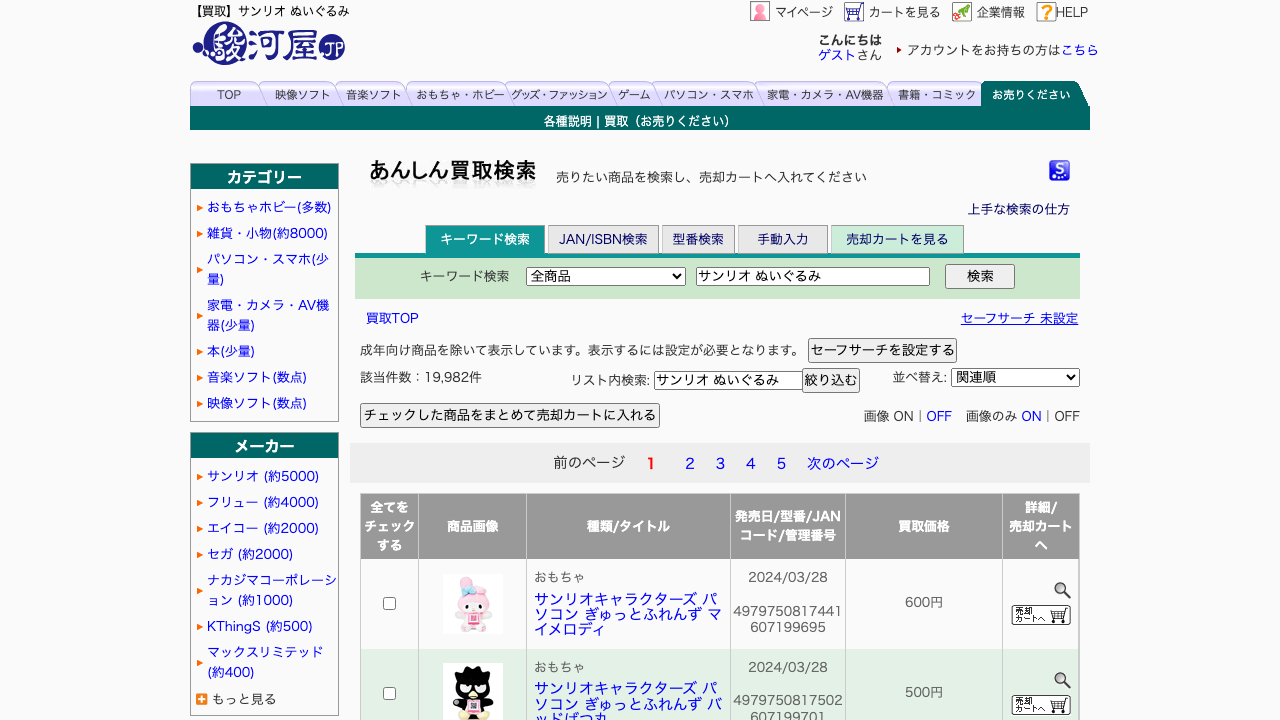The height and width of the screenshot is (720, 1280).
Task: Go to results page 3
Action: pos(720,463)
